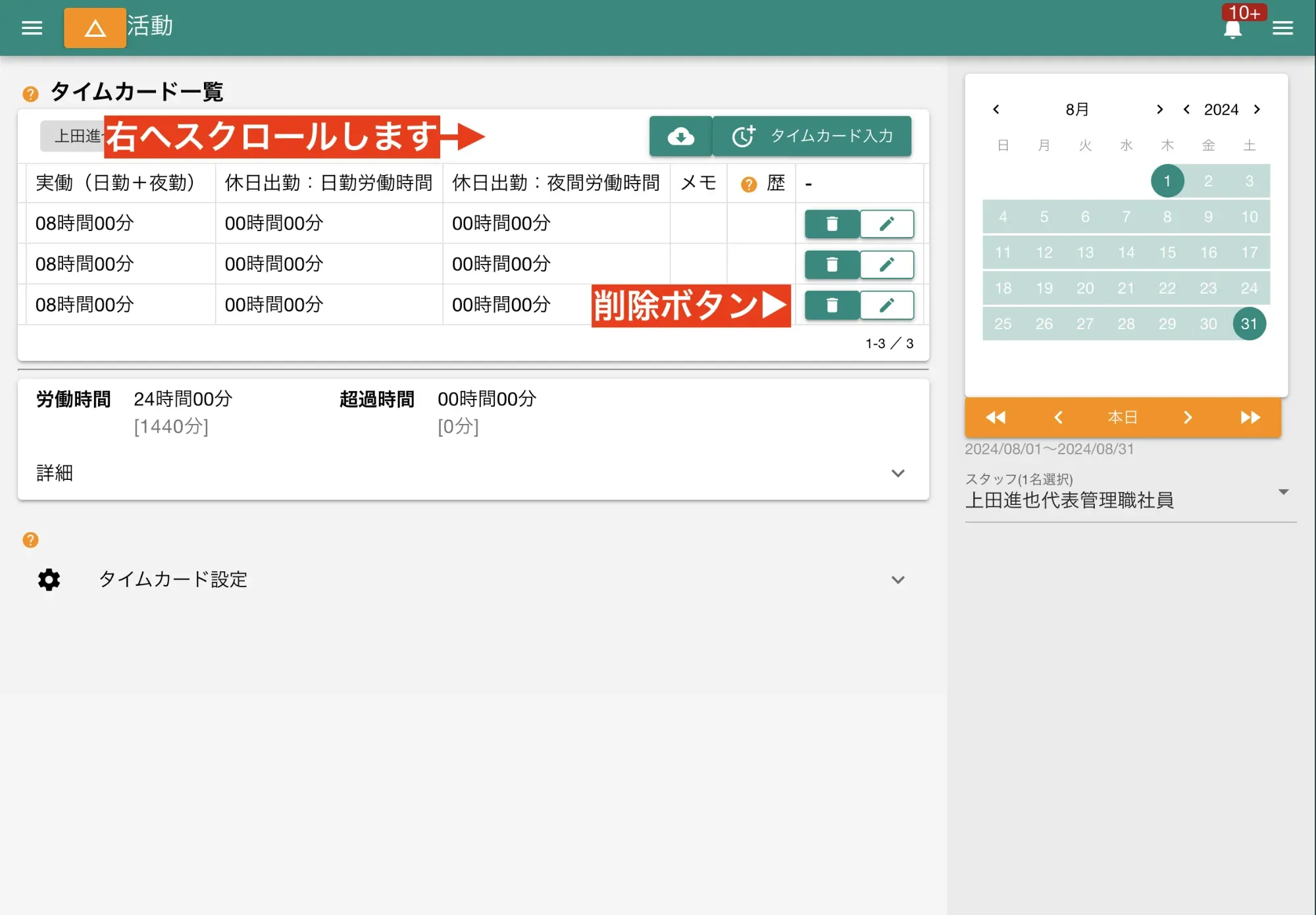Select August 31 on the calendar
Viewport: 1316px width, 915px height.
coord(1249,323)
